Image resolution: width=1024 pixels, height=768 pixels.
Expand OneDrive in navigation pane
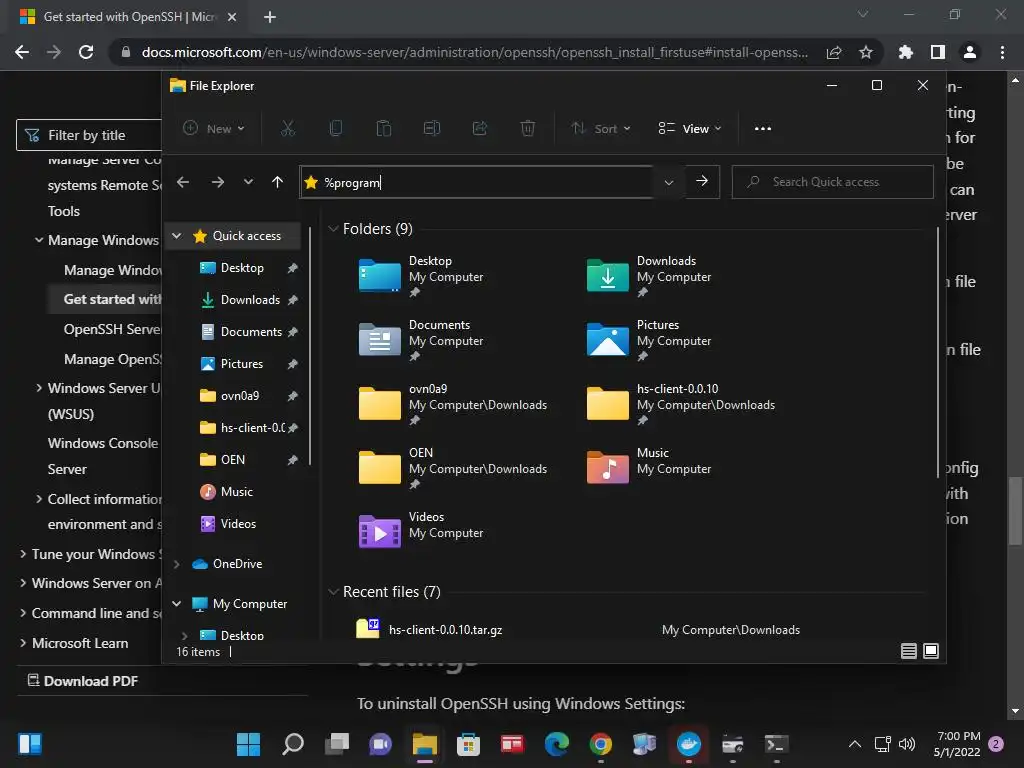click(176, 564)
